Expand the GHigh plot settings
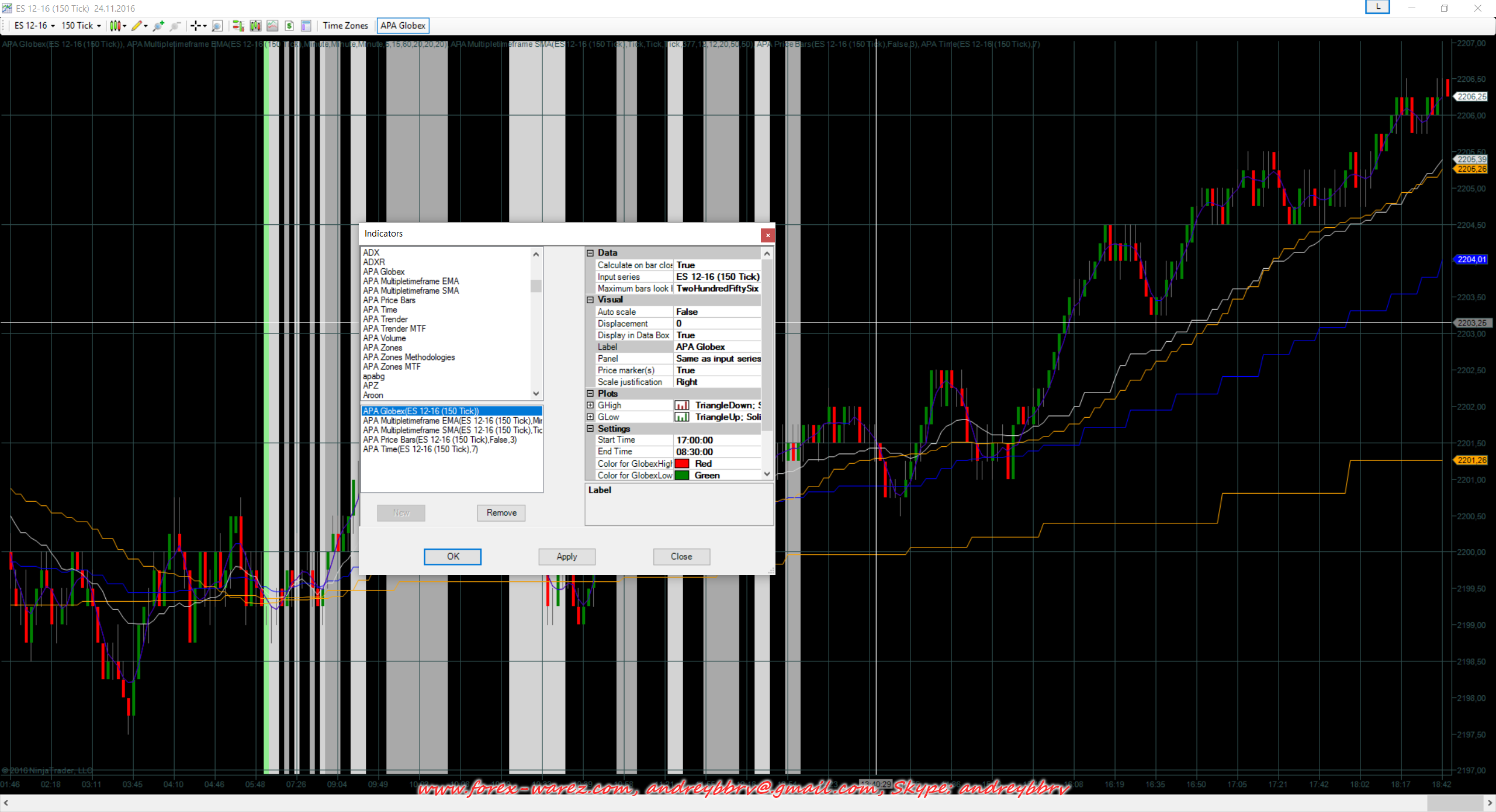Viewport: 1496px width, 812px height. pos(590,405)
